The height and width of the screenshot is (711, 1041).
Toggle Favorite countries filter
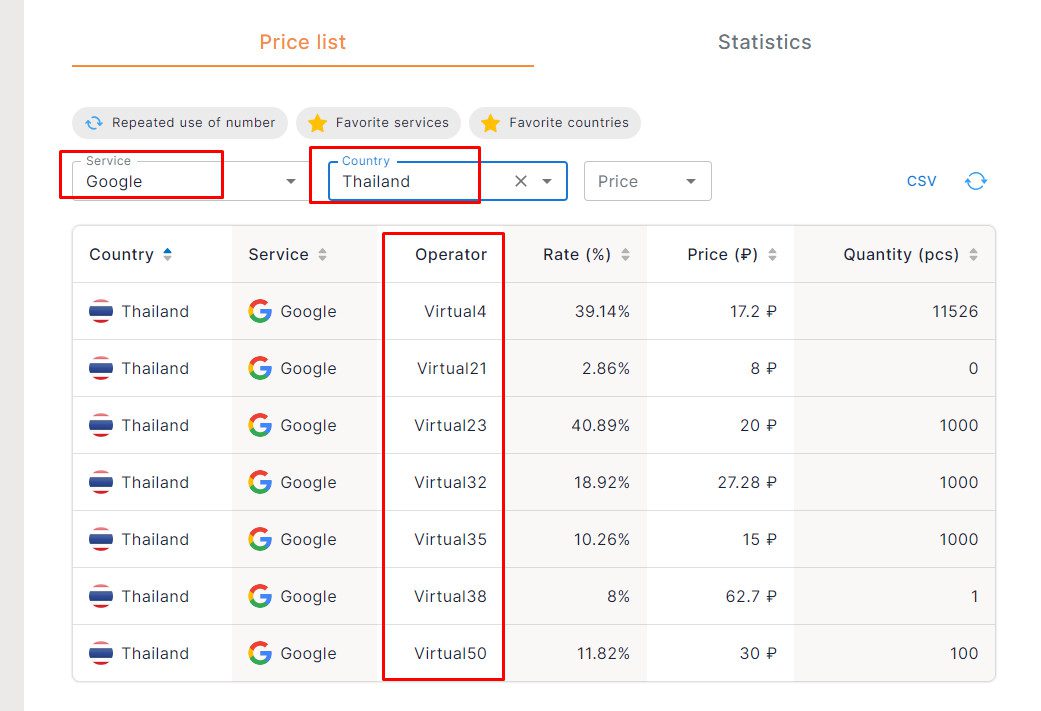tap(555, 123)
